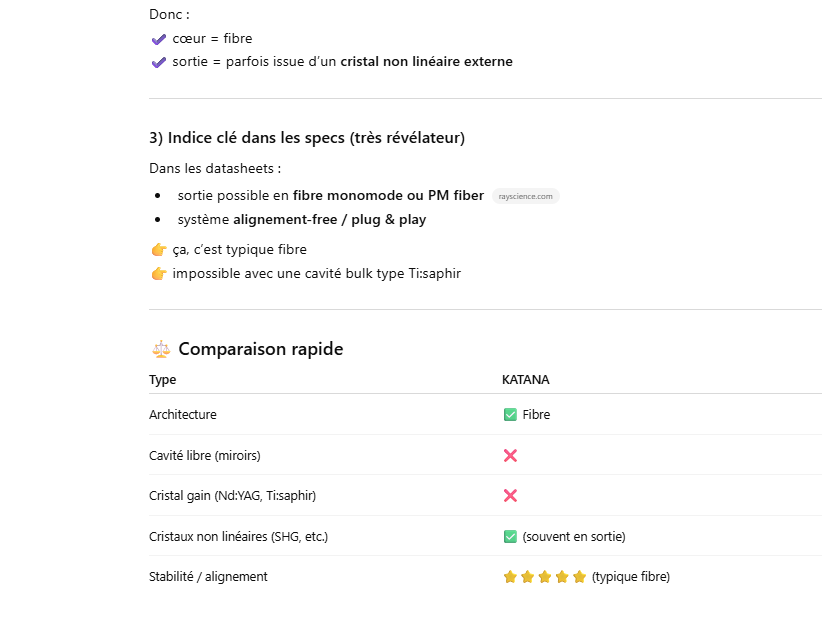The image size is (822, 620).
Task: Click the red X in Cavité libre row
Action: click(x=510, y=455)
